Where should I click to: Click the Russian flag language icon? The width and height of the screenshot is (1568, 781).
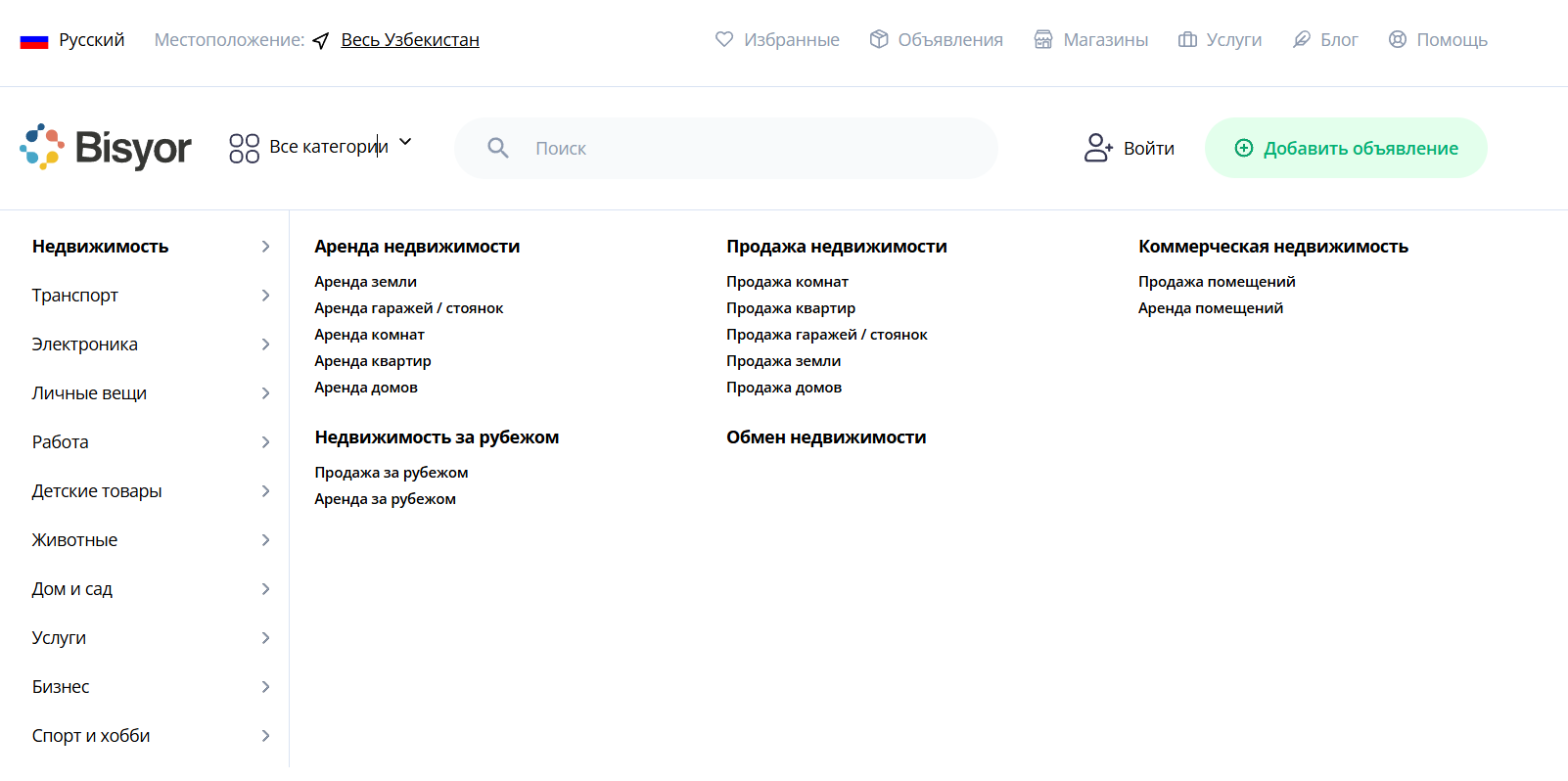34,40
